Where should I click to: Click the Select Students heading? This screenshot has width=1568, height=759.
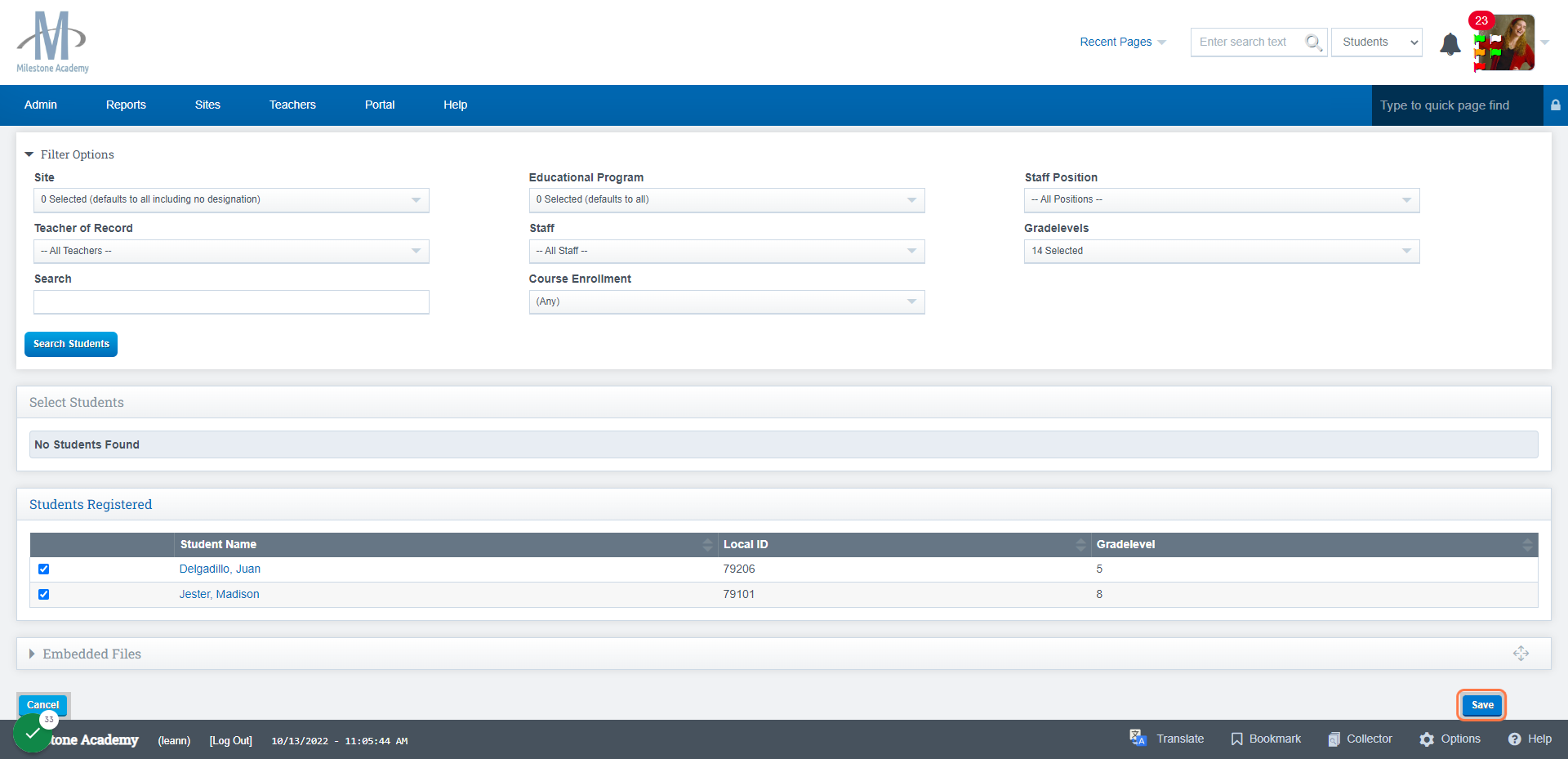click(77, 403)
